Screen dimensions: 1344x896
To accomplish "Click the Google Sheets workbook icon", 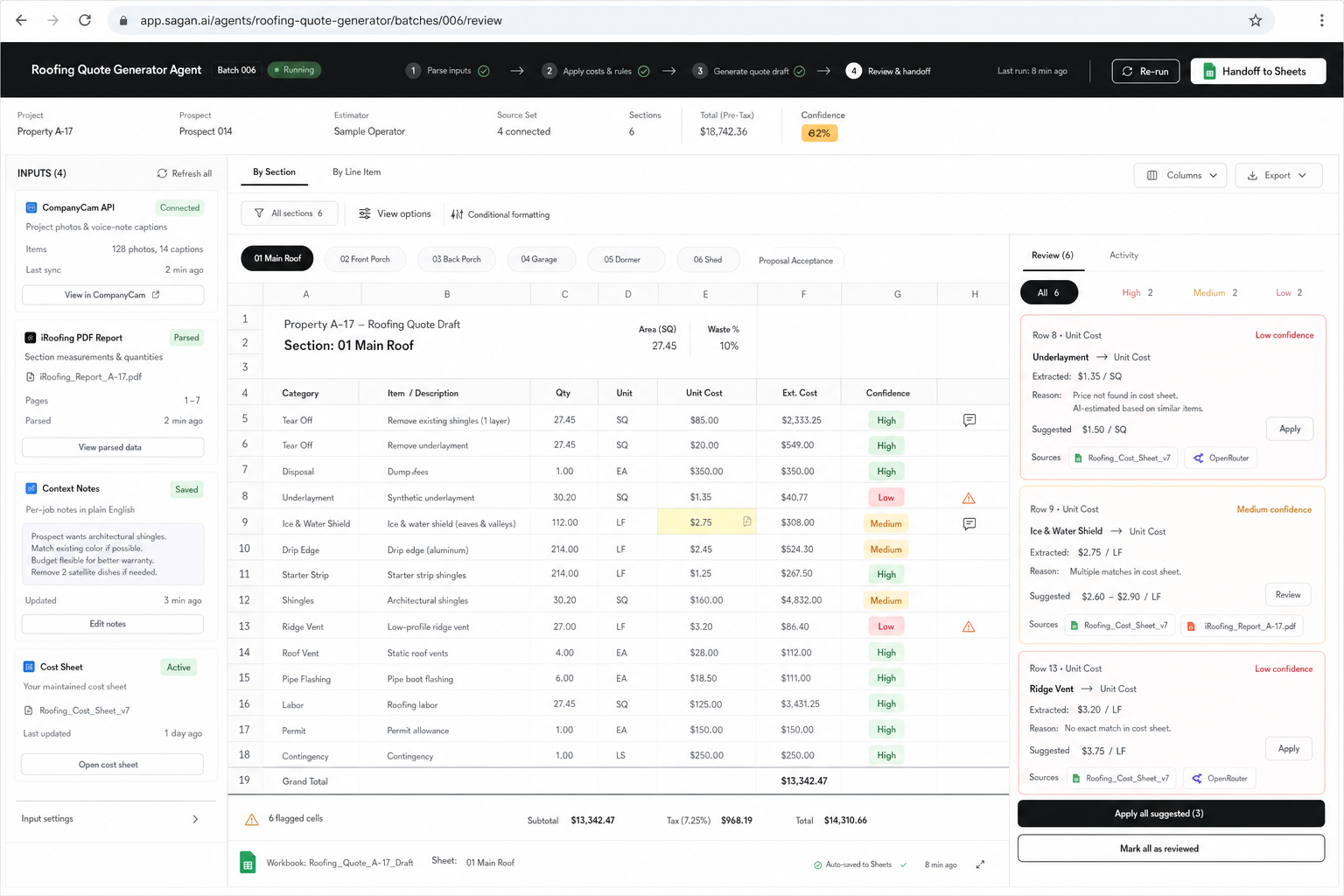I will pyautogui.click(x=248, y=863).
